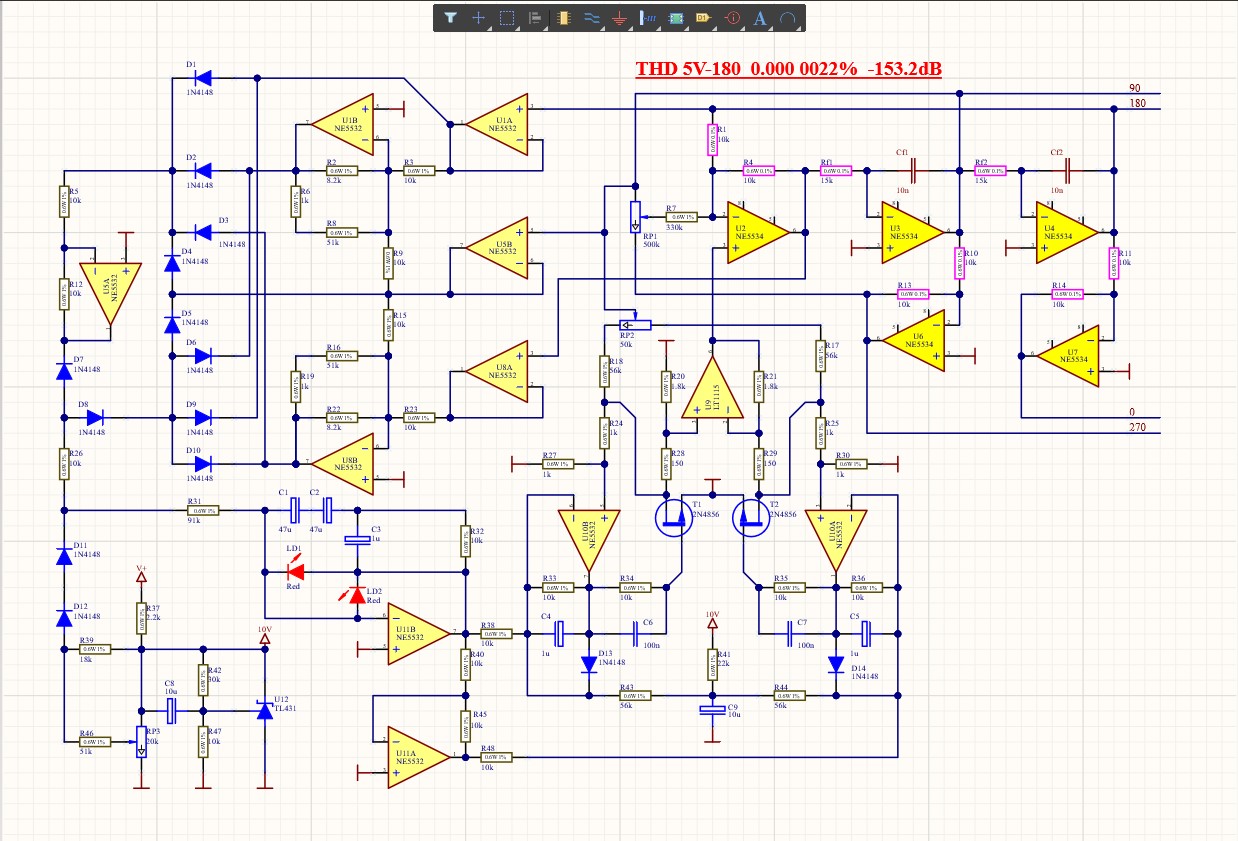Image resolution: width=1238 pixels, height=841 pixels.
Task: Select diode D13 1N4148
Action: [x=589, y=663]
